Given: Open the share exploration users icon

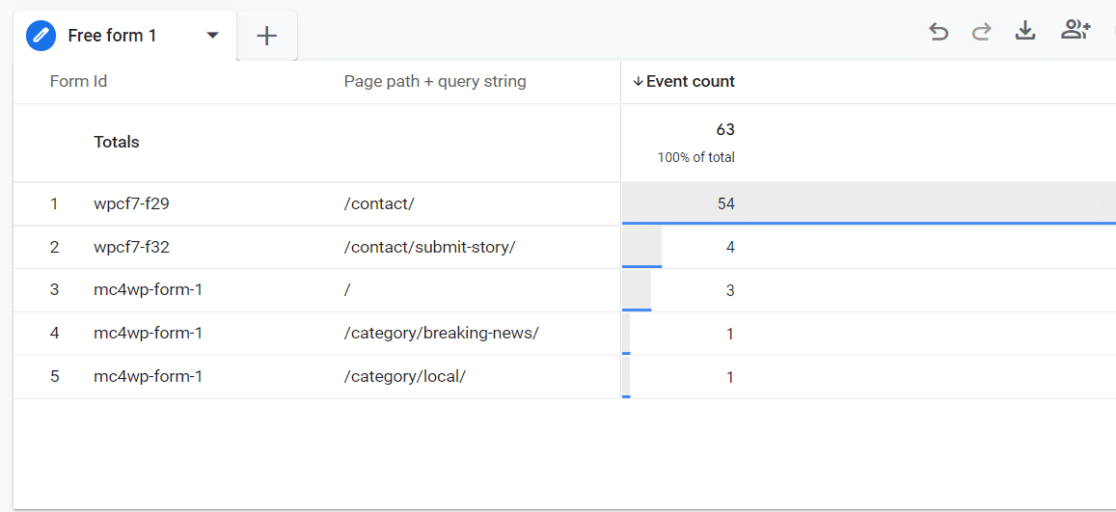Looking at the screenshot, I should click(1075, 31).
